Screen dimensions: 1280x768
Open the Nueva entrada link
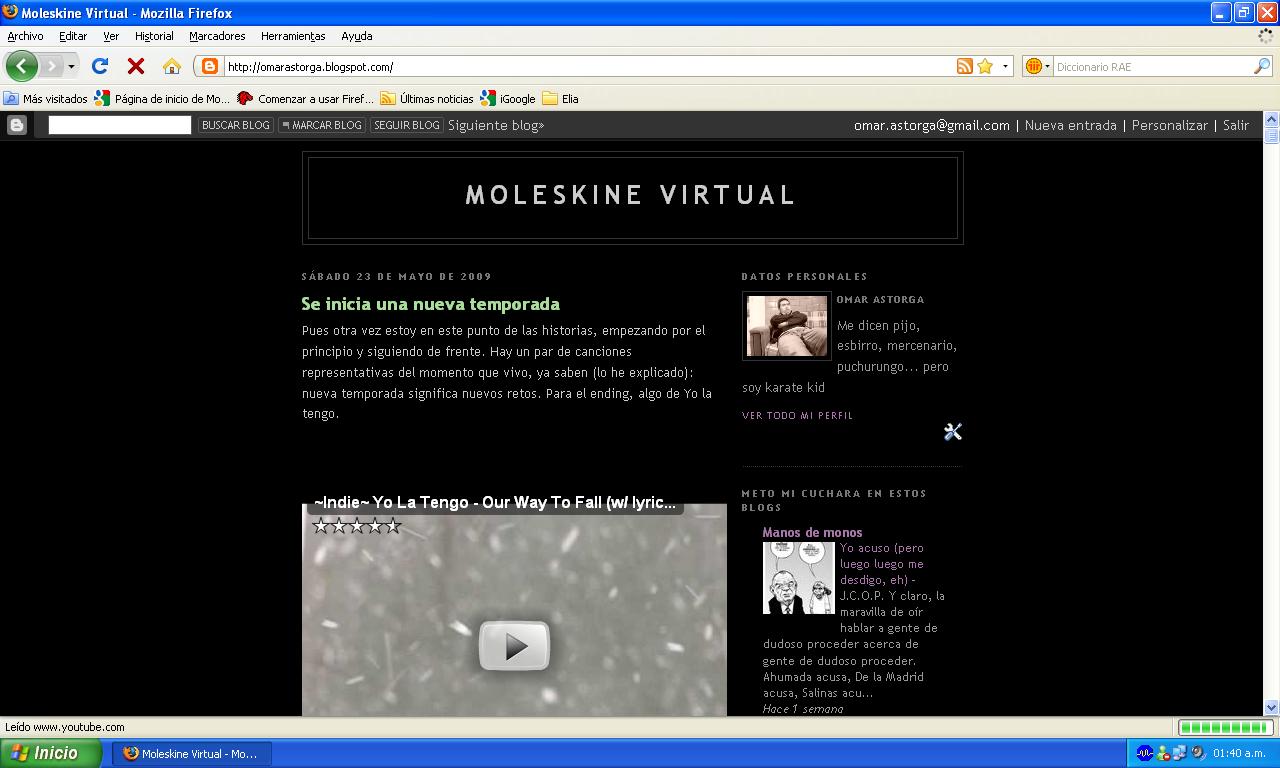pyautogui.click(x=1070, y=125)
